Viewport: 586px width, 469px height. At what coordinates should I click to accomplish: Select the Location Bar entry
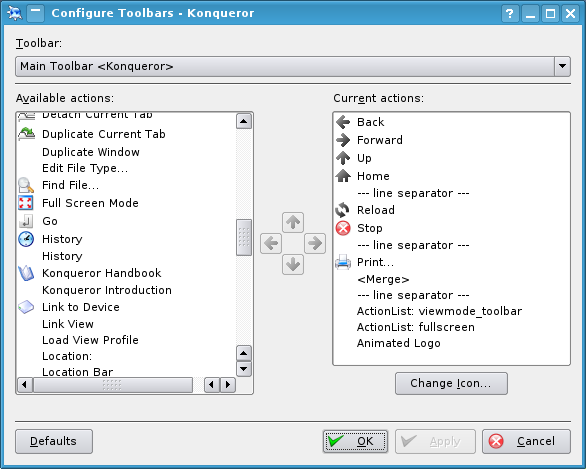click(77, 372)
